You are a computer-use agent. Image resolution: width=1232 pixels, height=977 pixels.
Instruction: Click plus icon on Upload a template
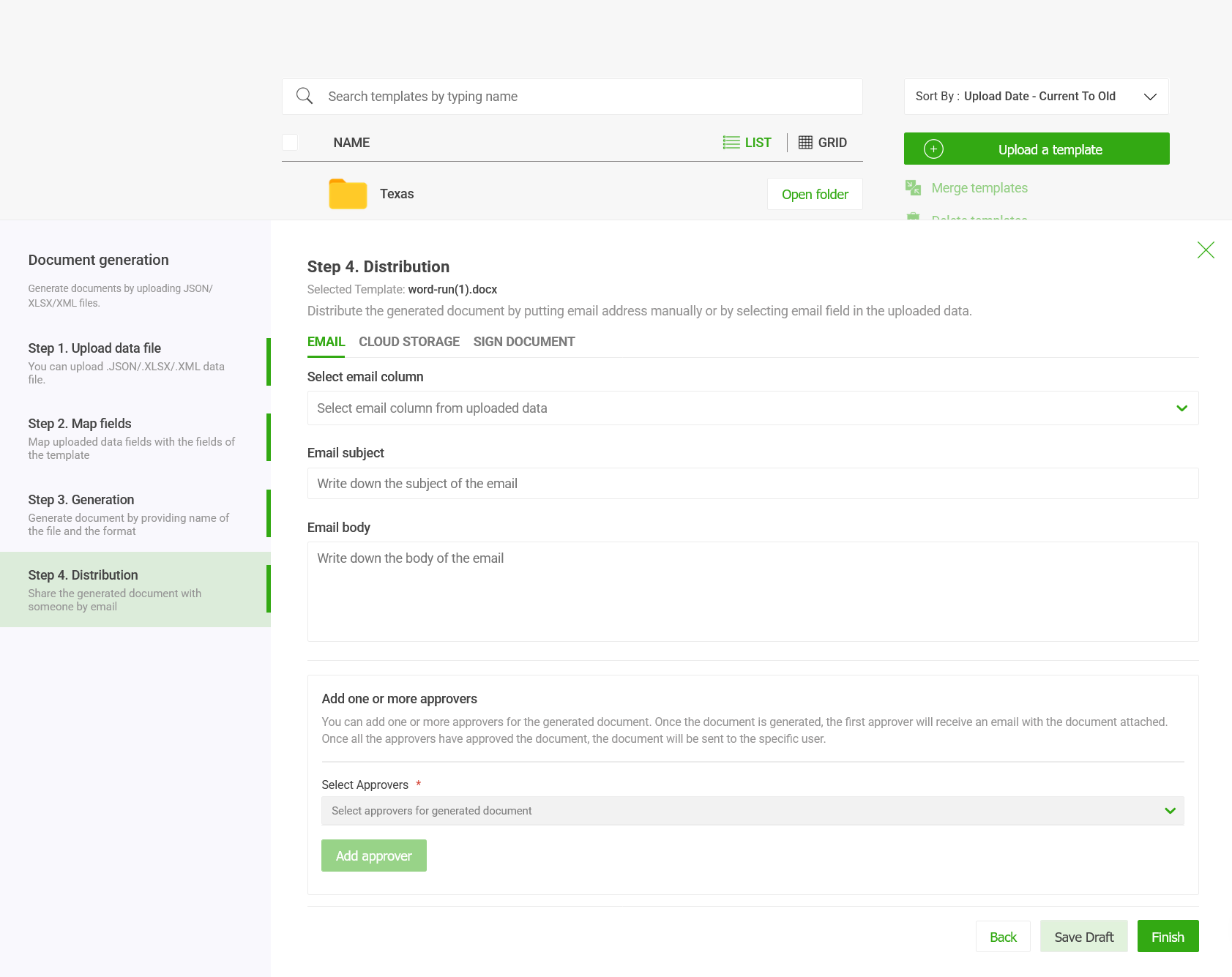click(933, 149)
